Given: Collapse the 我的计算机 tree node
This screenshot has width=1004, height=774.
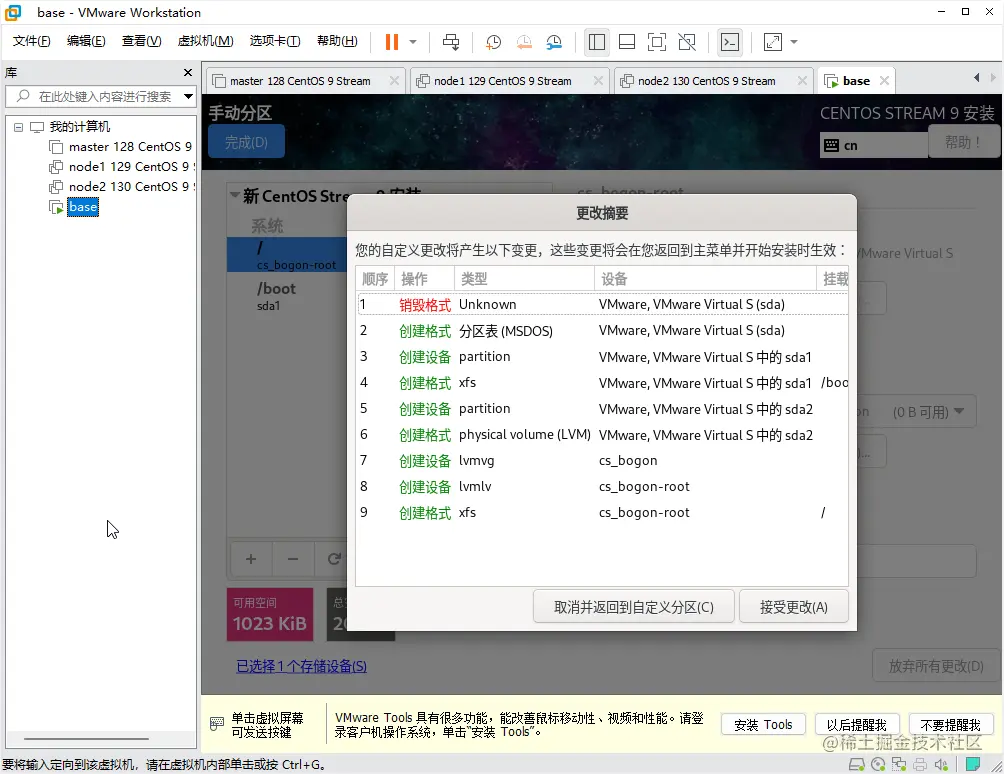Looking at the screenshot, I should tap(19, 127).
